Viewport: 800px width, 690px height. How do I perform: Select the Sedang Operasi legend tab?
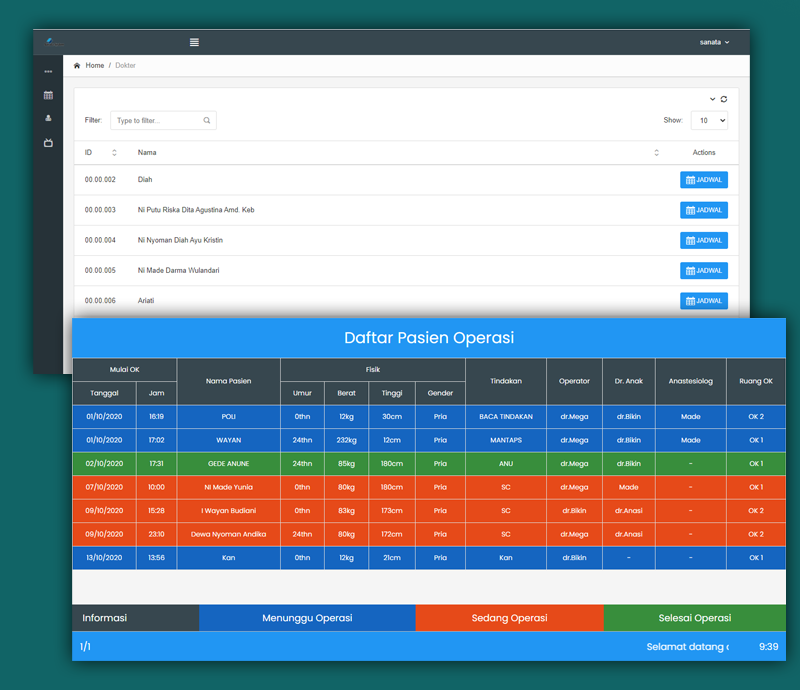click(x=509, y=618)
